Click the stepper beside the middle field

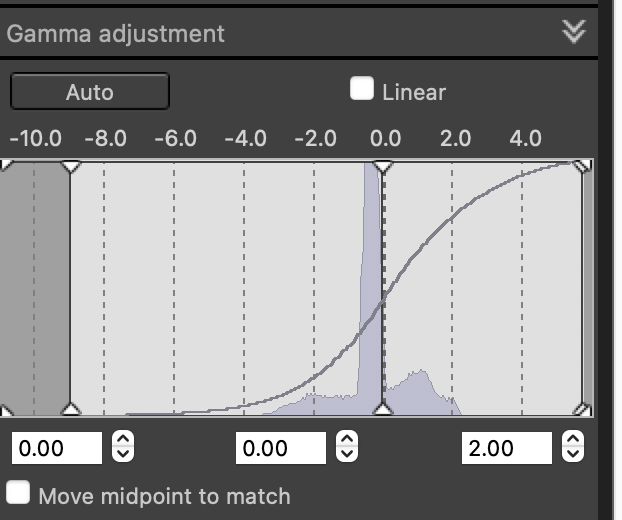pyautogui.click(x=347, y=447)
